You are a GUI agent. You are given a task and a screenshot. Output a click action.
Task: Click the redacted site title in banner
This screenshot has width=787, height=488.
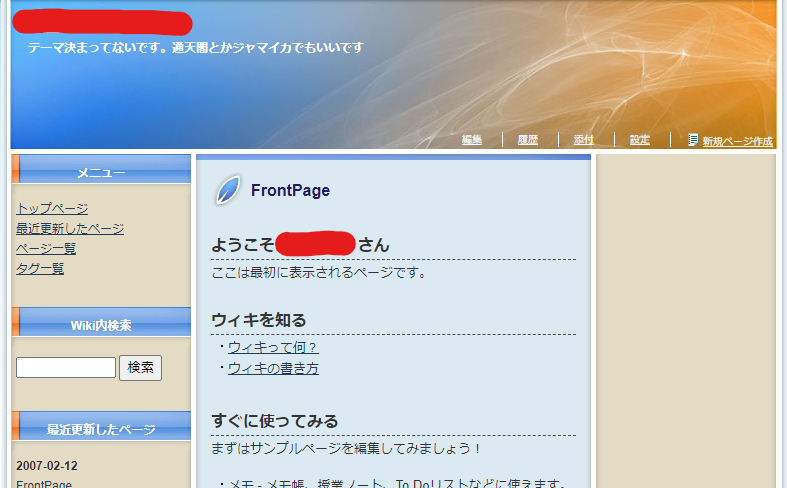click(102, 23)
